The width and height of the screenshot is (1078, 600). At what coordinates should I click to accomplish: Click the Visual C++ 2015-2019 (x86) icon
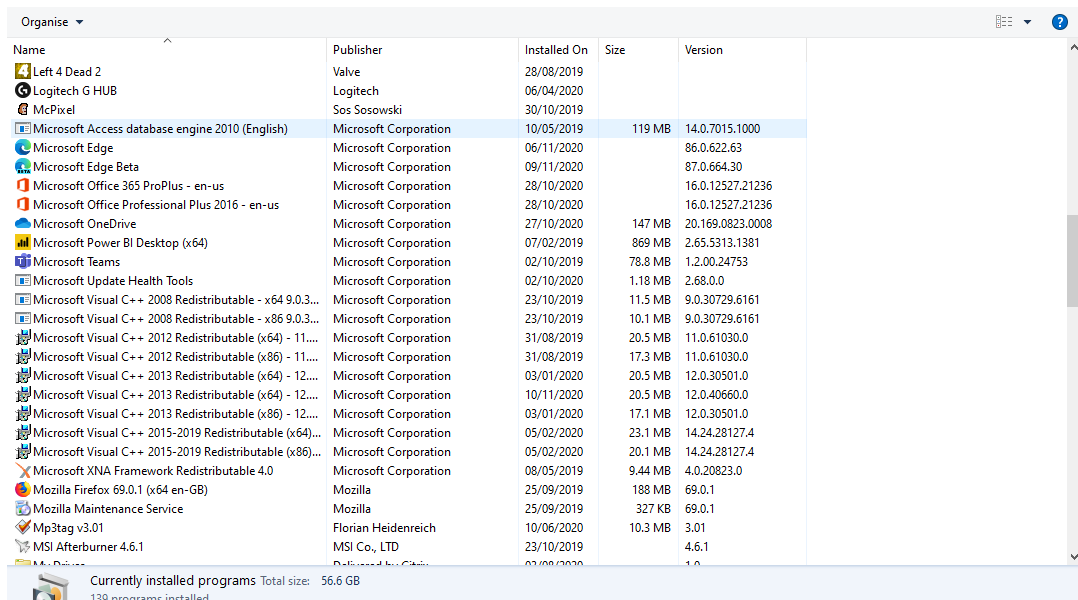click(23, 452)
